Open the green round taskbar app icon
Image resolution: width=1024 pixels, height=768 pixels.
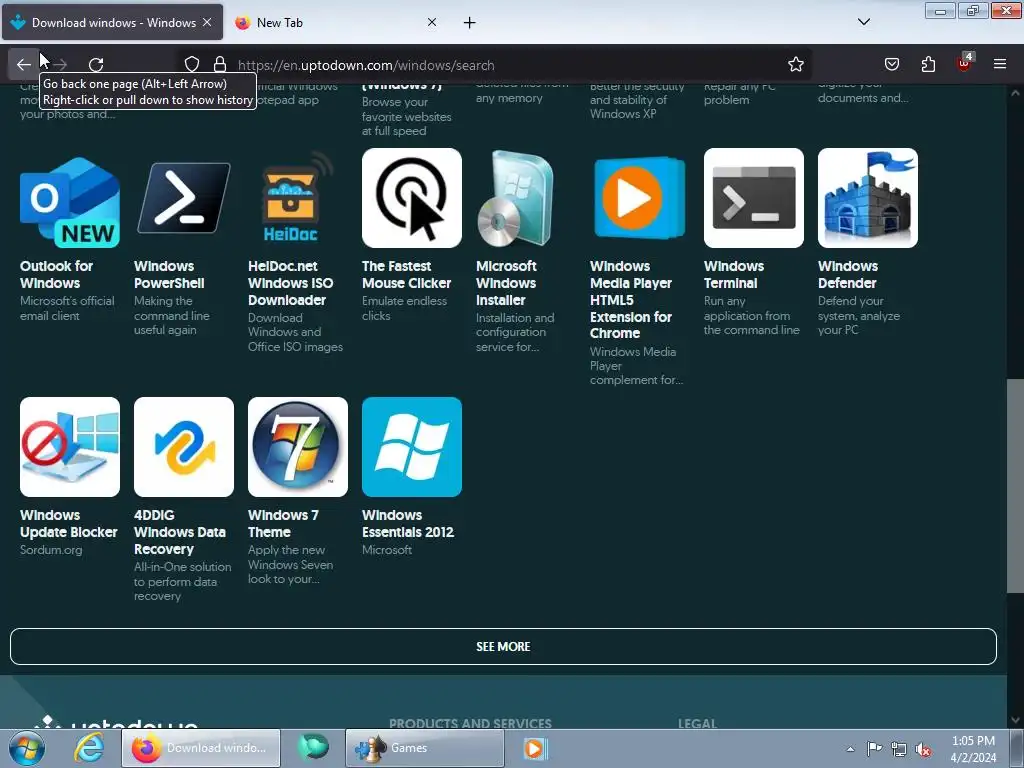pyautogui.click(x=313, y=748)
